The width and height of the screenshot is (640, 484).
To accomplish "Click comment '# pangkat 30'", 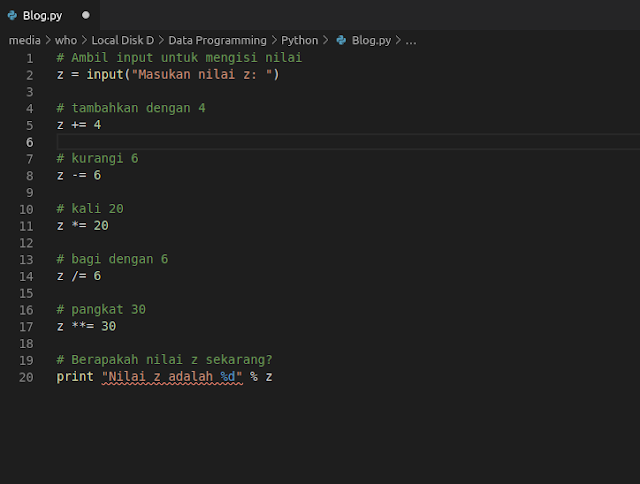I will (101, 309).
